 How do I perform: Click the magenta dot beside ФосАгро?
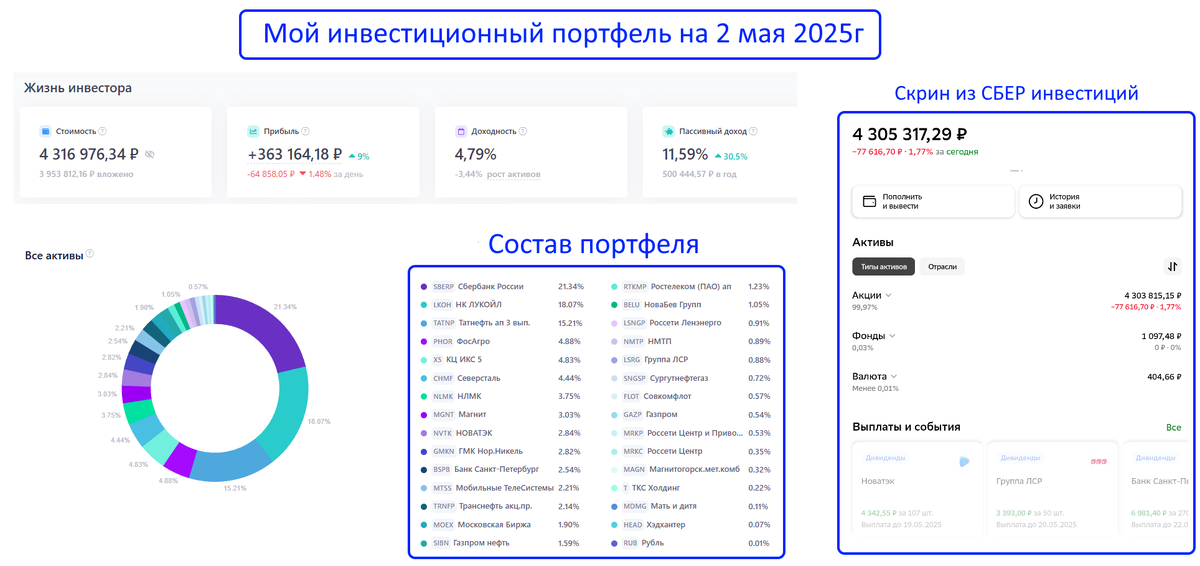tap(423, 341)
